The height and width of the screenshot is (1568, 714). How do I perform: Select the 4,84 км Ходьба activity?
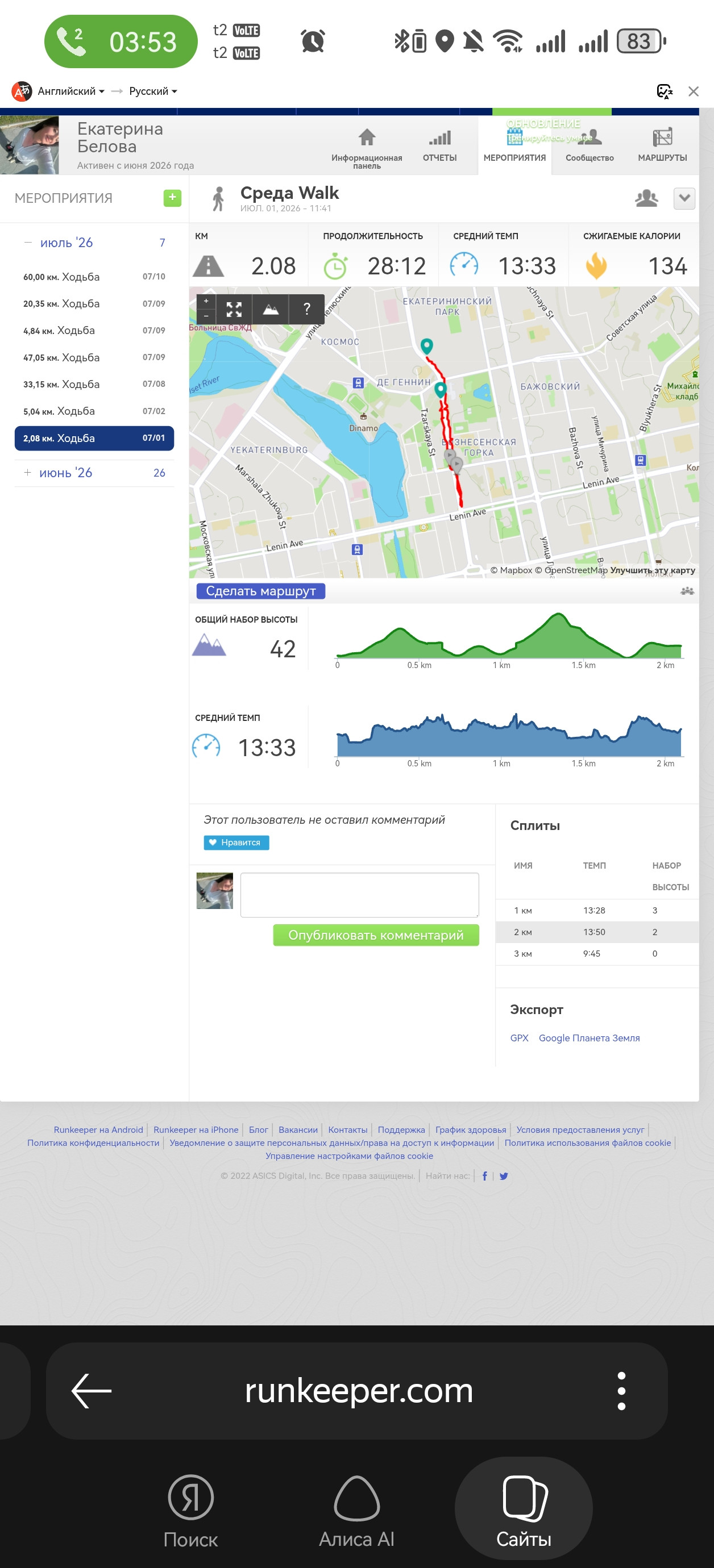point(94,330)
